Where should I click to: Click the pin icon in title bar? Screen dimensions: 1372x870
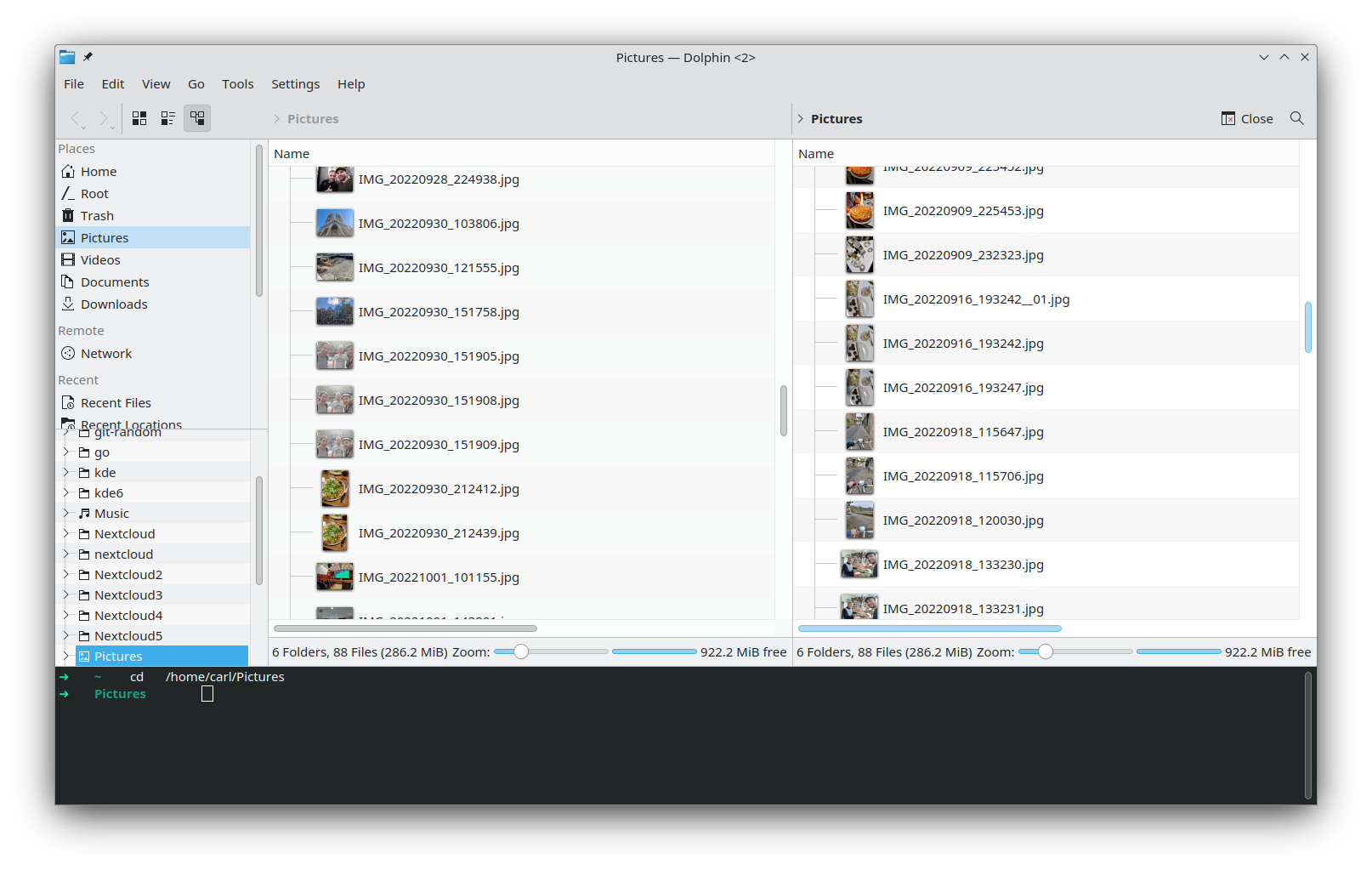click(x=88, y=57)
